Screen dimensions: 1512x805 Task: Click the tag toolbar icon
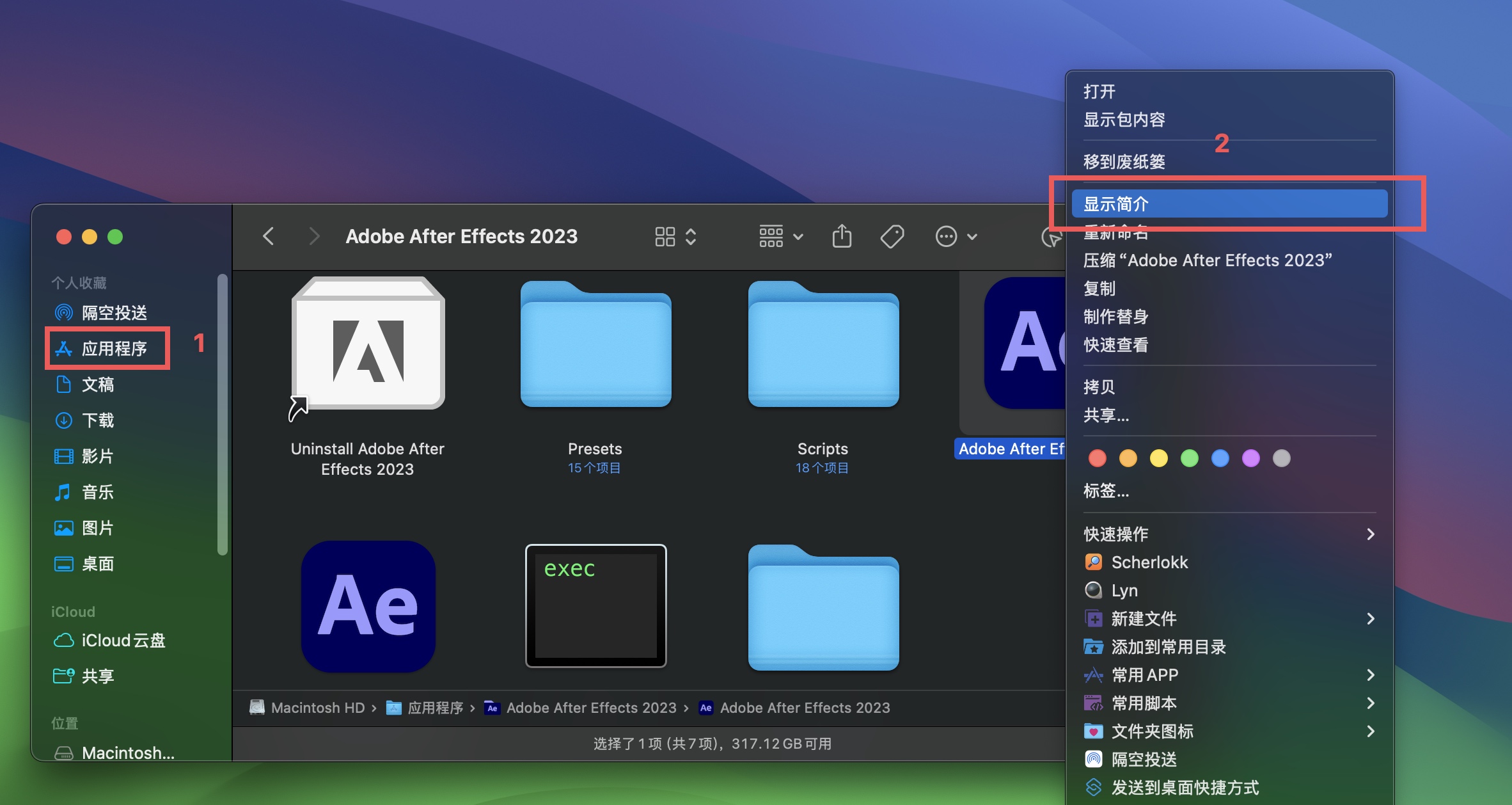[x=892, y=236]
